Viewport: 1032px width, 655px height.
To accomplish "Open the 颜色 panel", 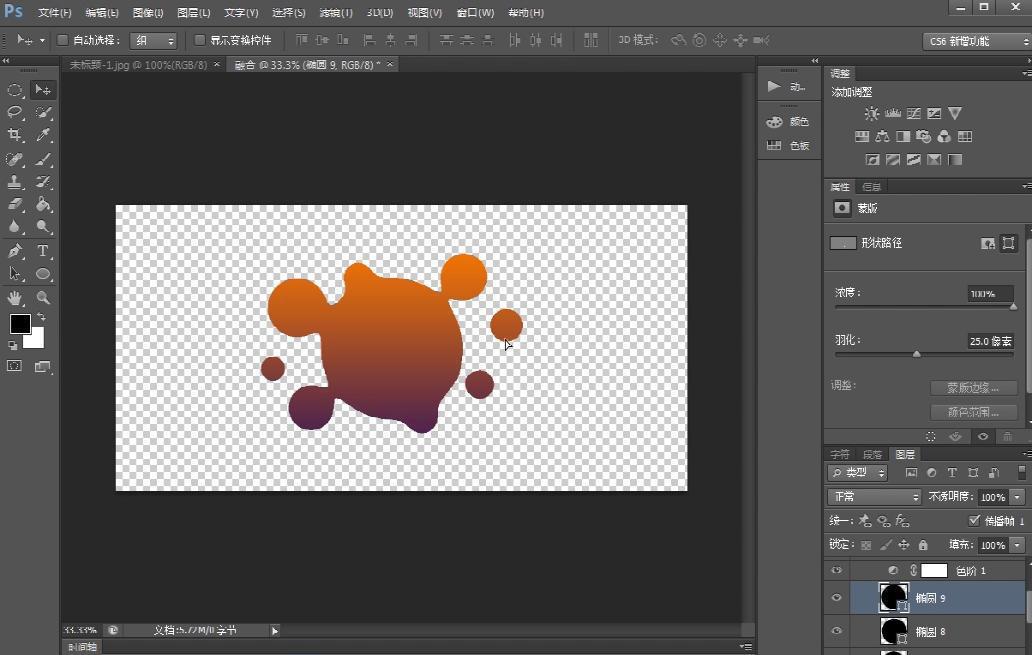I will coord(788,122).
